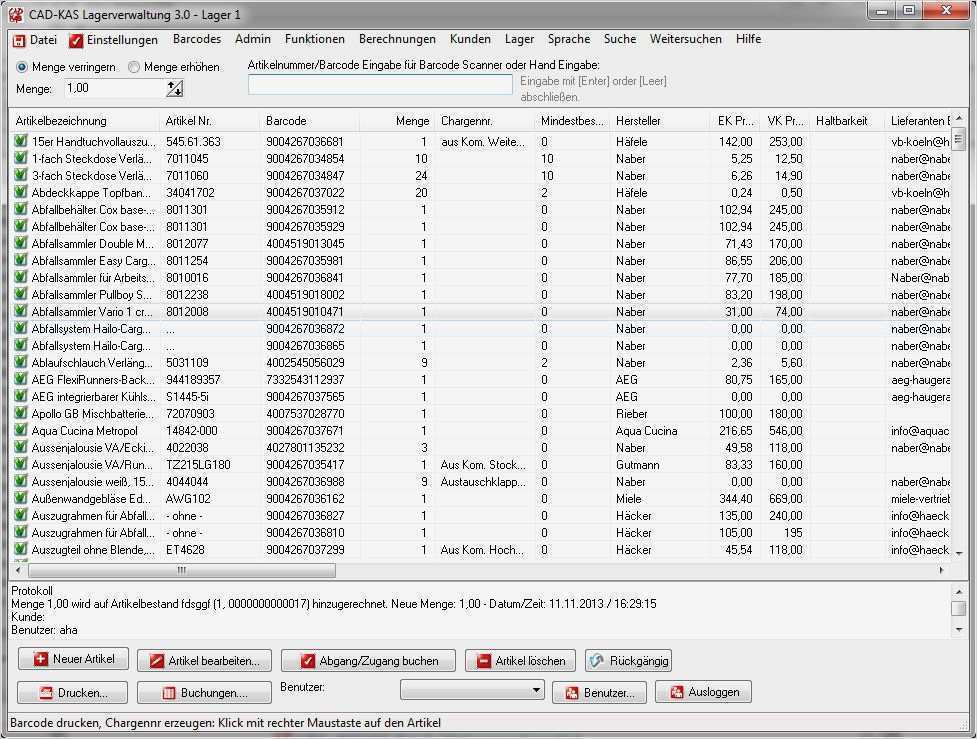Click the green icon beside AEG FlexiRunners row
The height and width of the screenshot is (739, 977).
point(21,379)
